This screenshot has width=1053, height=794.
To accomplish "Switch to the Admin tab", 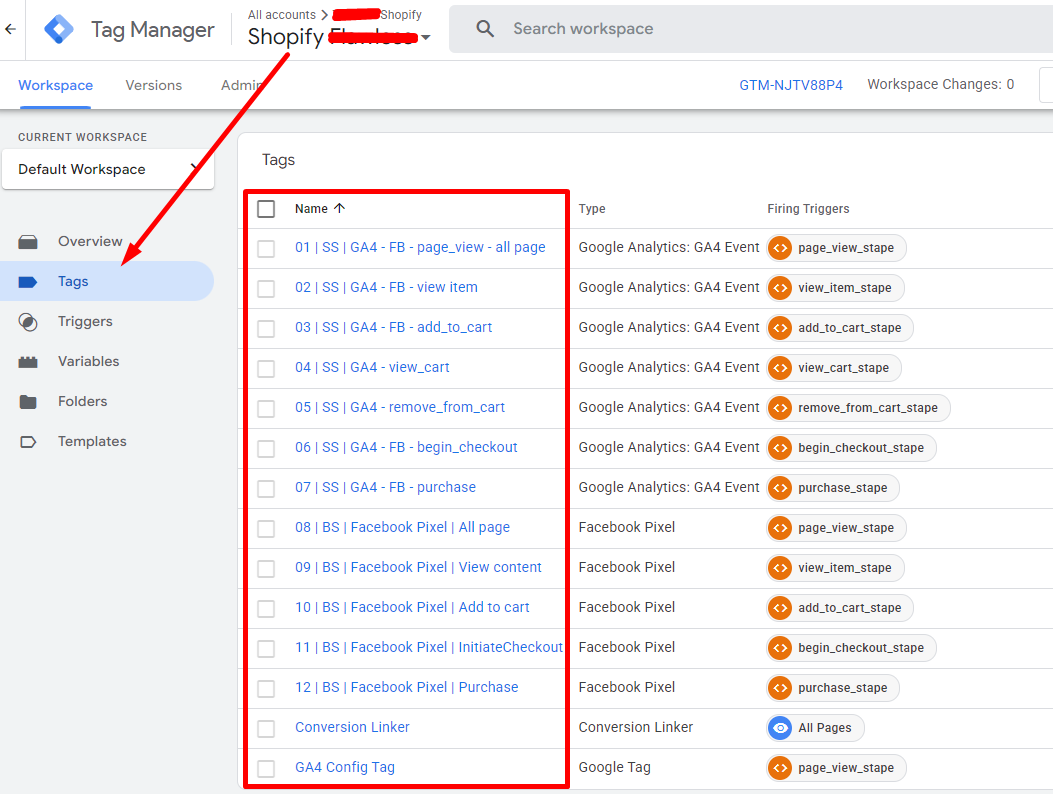I will pyautogui.click(x=240, y=85).
